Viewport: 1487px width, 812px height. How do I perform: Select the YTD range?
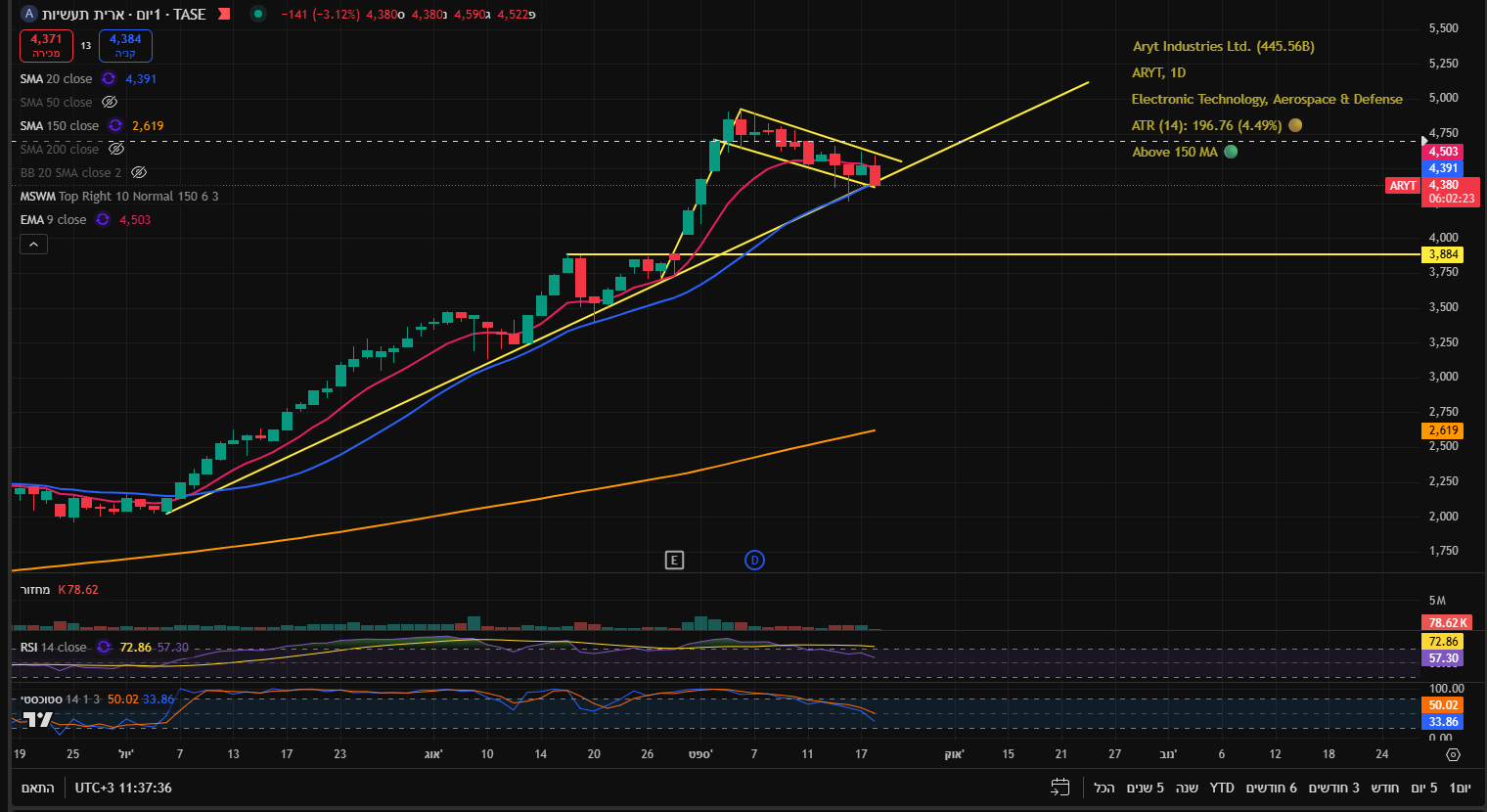pos(1221,788)
